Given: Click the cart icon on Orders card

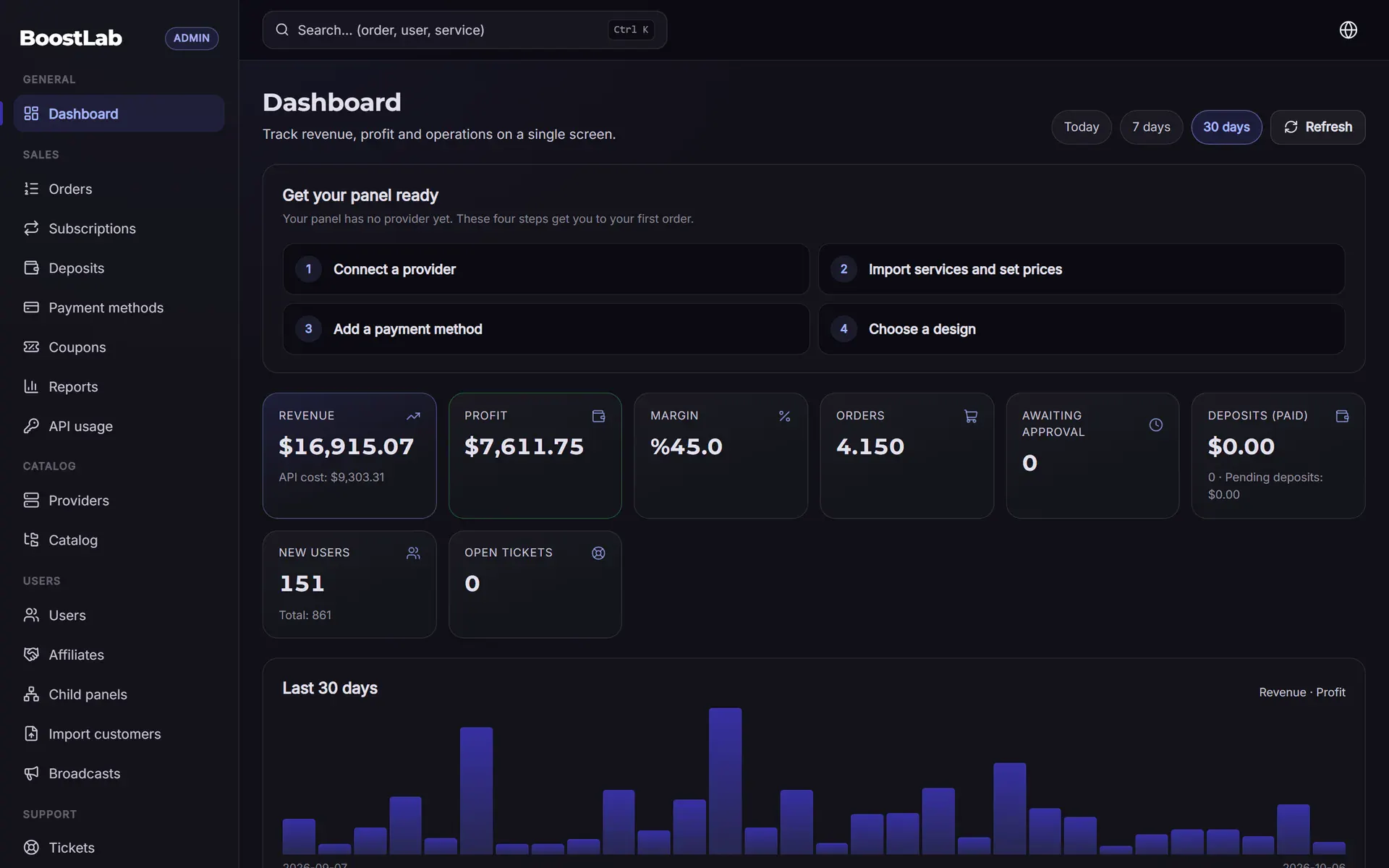Looking at the screenshot, I should coord(971,416).
